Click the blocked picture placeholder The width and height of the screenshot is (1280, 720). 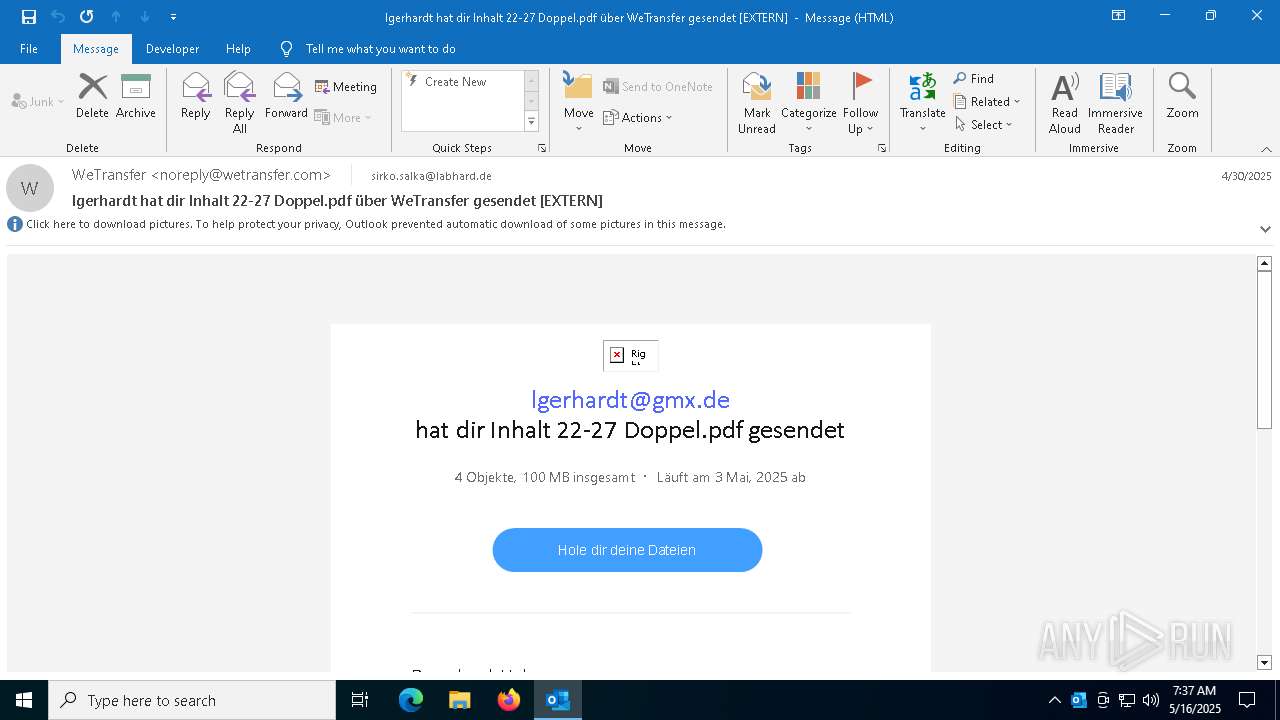(631, 355)
